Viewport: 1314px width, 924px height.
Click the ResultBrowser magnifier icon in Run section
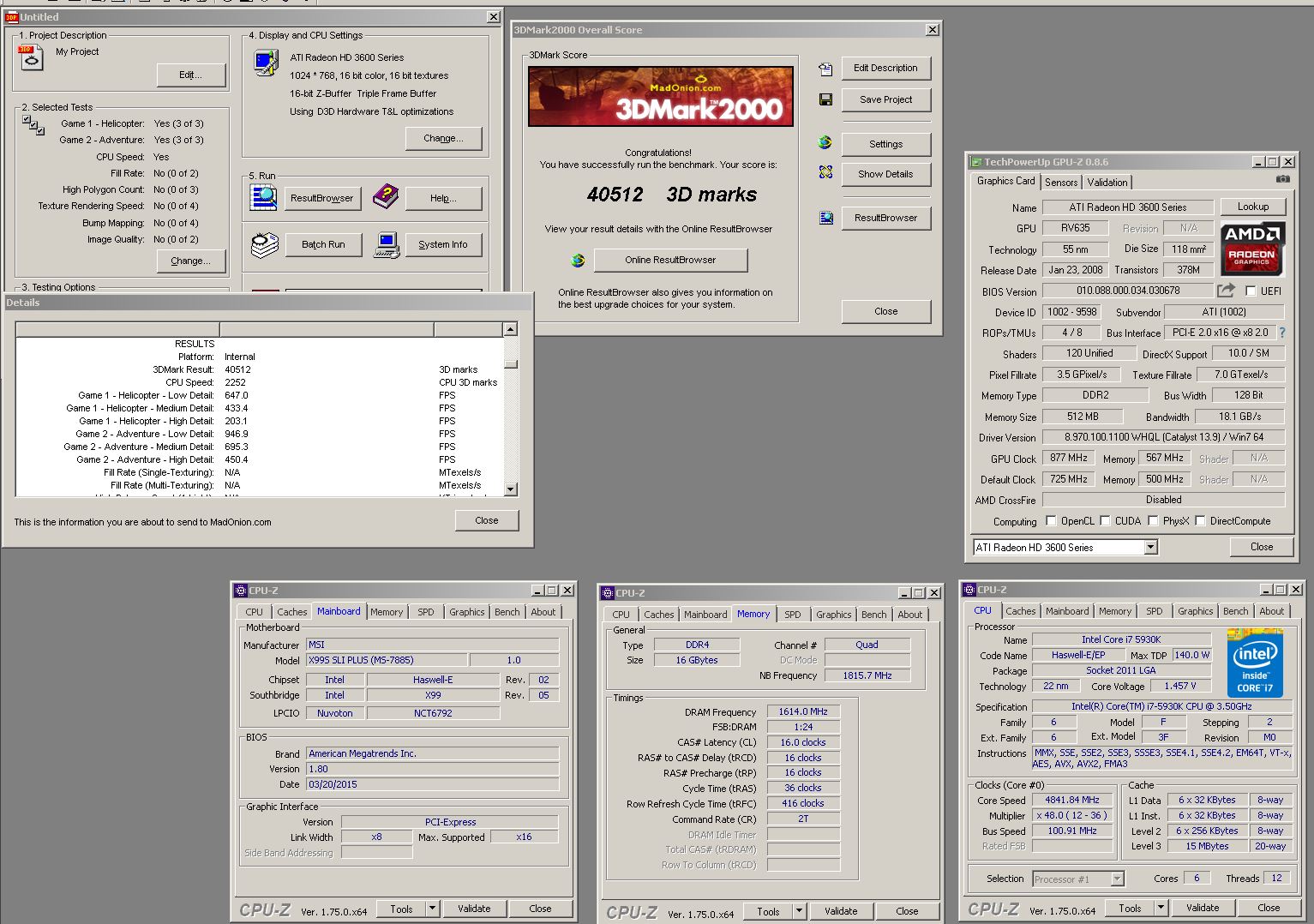click(264, 197)
